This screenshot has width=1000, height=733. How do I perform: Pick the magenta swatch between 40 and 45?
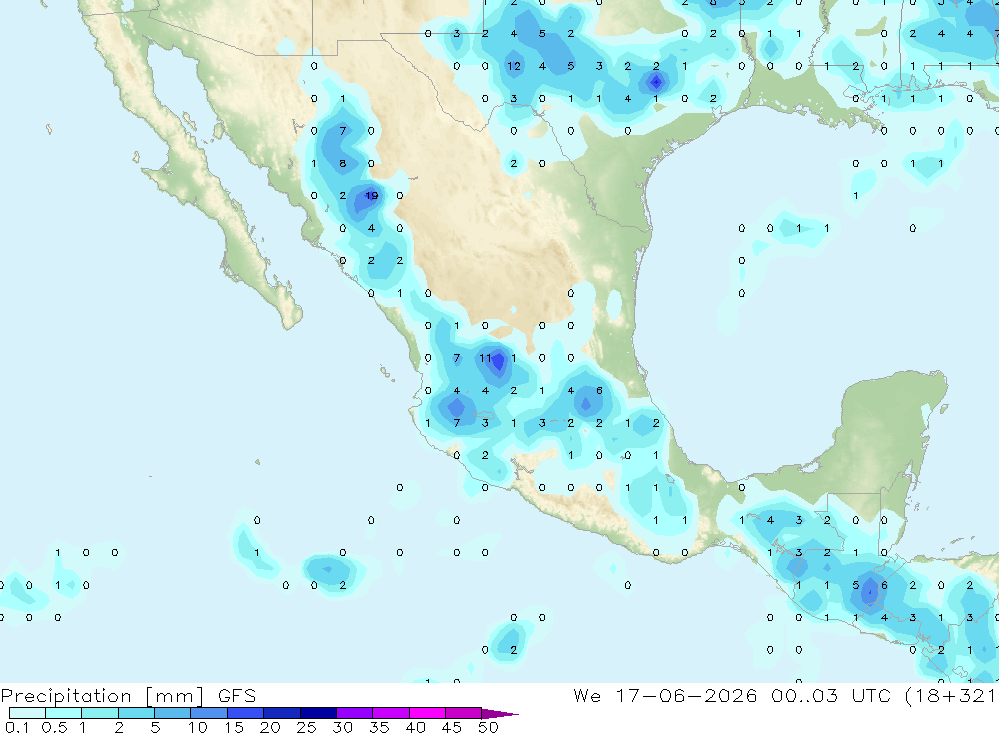[427, 713]
